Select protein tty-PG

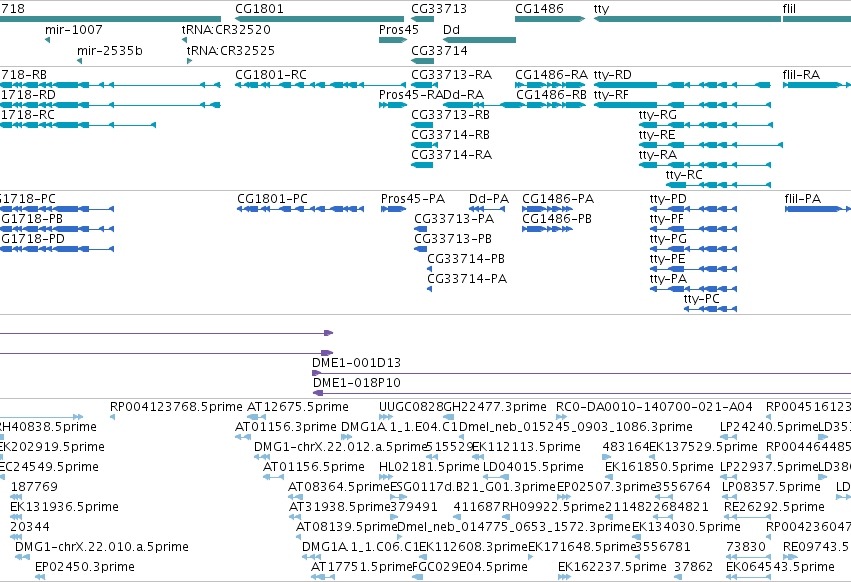pyautogui.click(x=694, y=249)
